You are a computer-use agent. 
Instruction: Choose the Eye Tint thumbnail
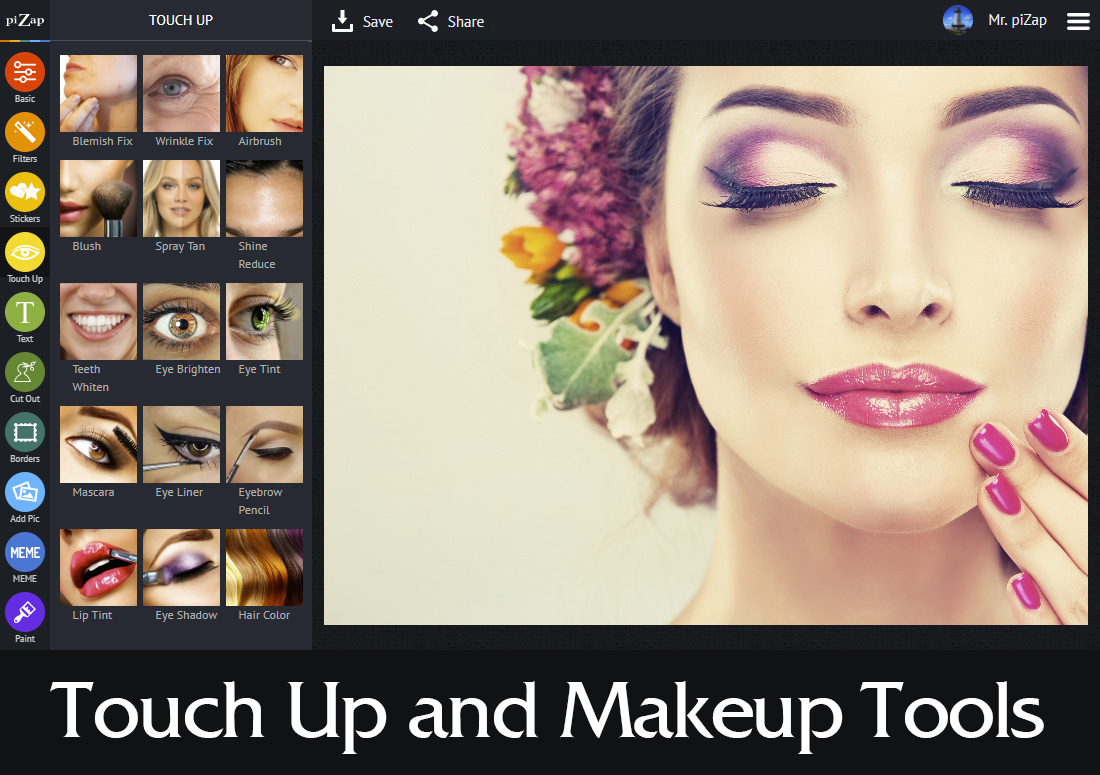[x=264, y=321]
